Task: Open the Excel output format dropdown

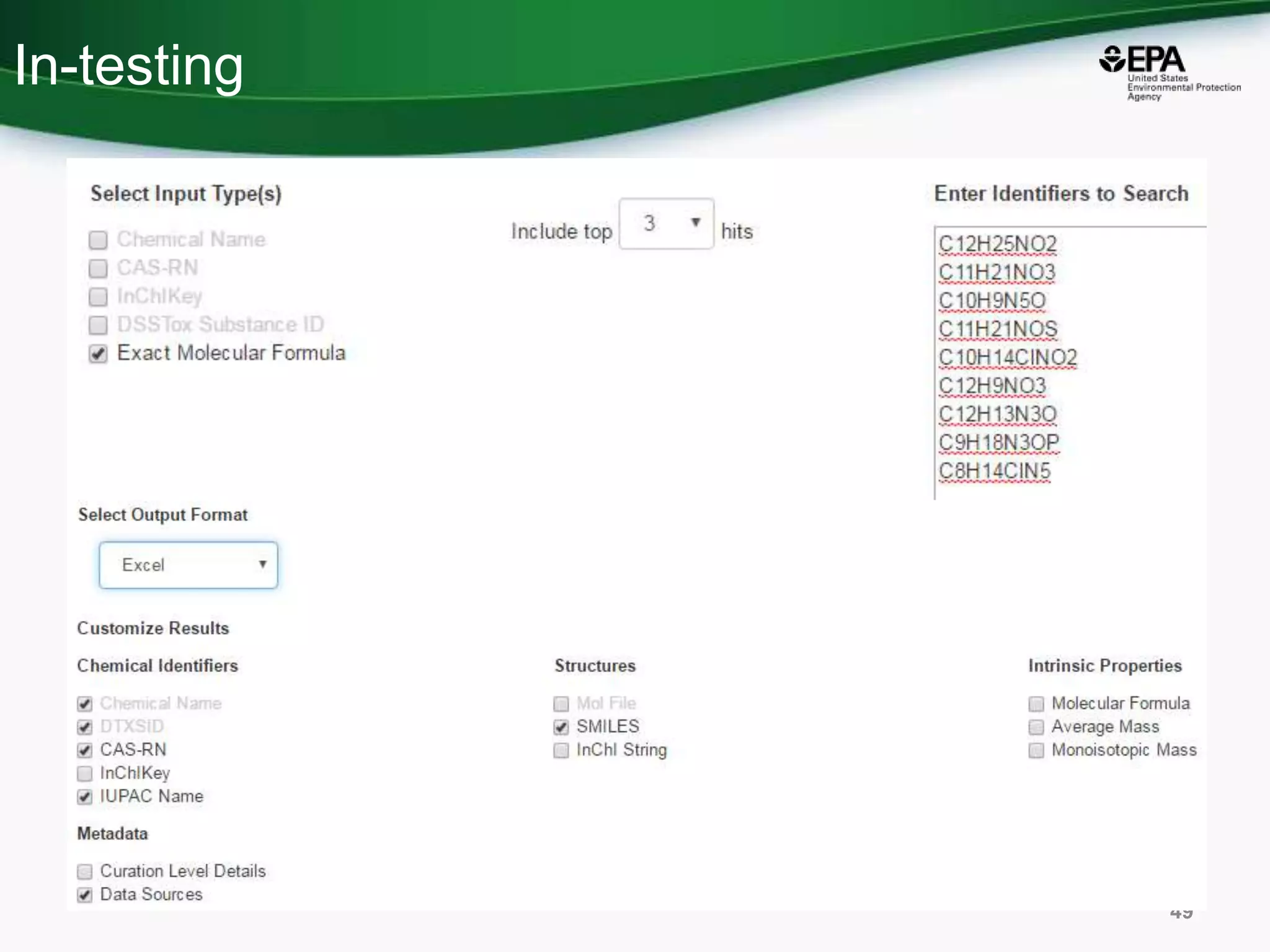Action: click(x=188, y=565)
